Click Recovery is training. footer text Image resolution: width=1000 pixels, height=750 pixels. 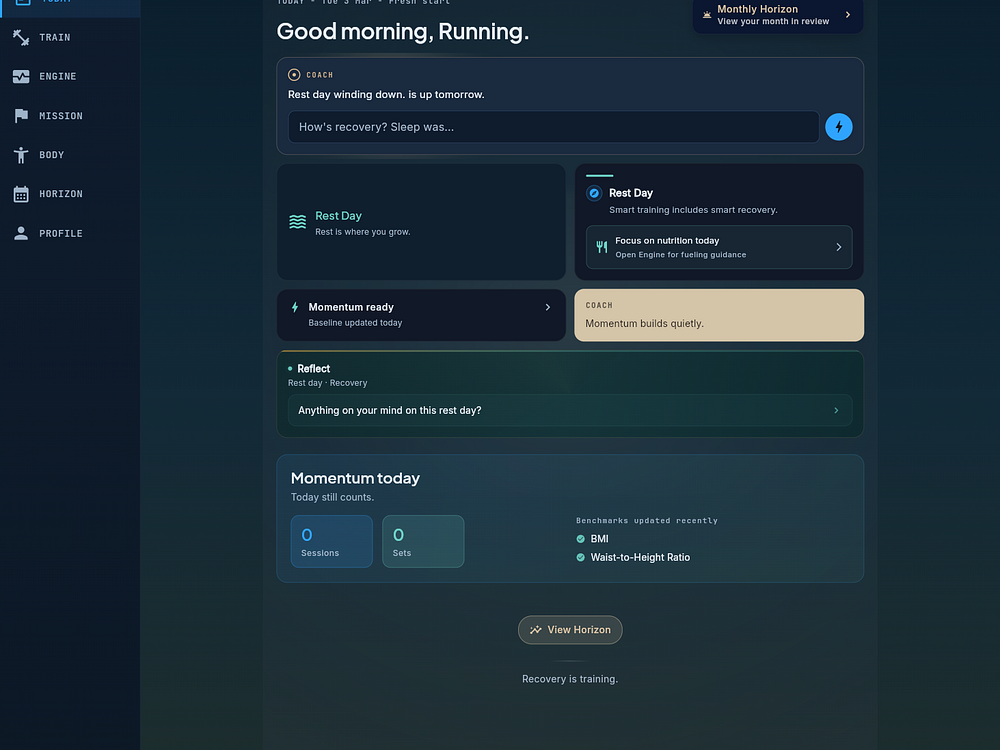click(x=570, y=679)
